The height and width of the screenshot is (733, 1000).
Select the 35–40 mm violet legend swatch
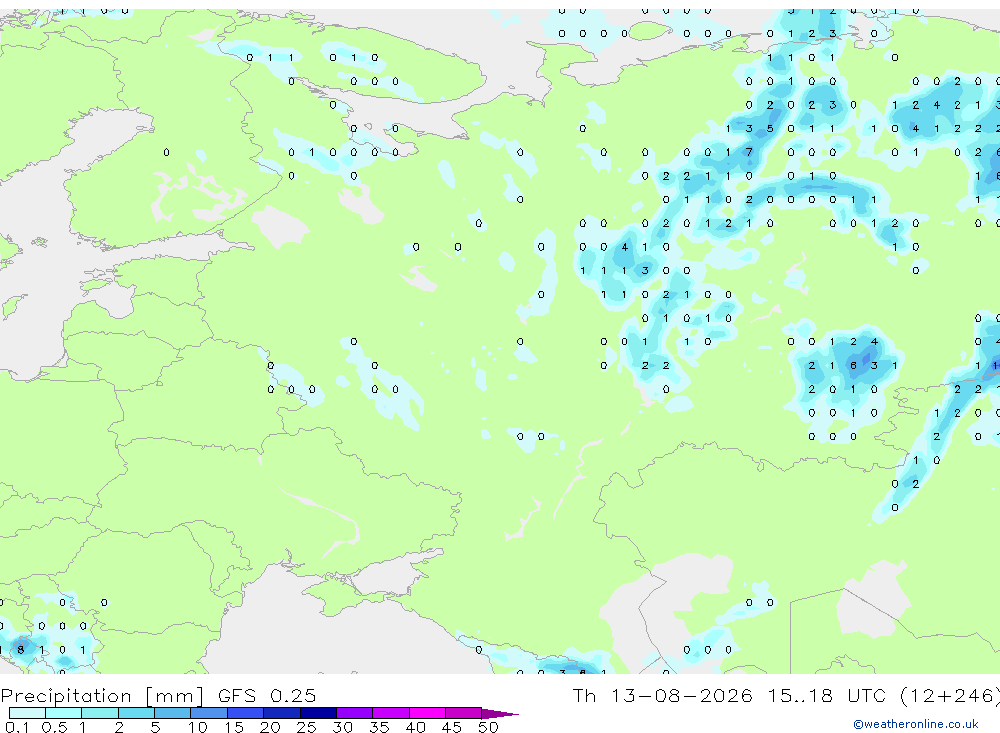coord(390,713)
